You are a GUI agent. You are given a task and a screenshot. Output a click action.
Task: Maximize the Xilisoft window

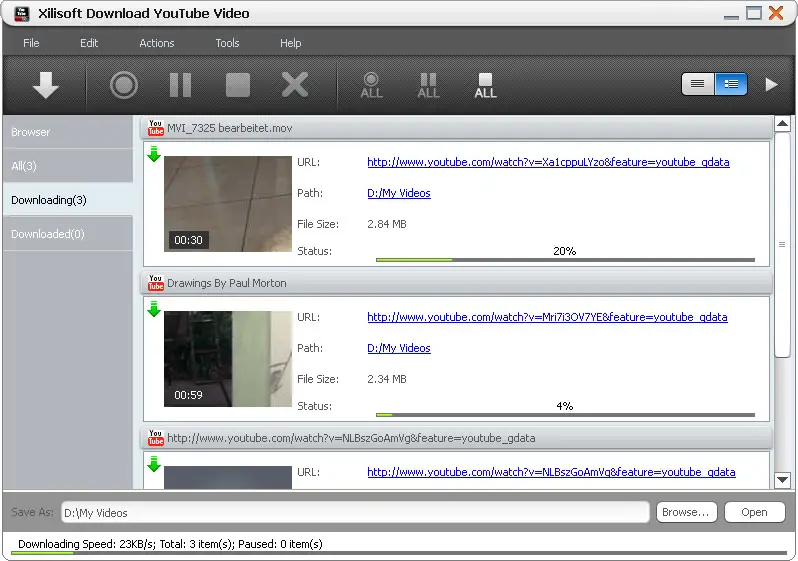pyautogui.click(x=754, y=13)
